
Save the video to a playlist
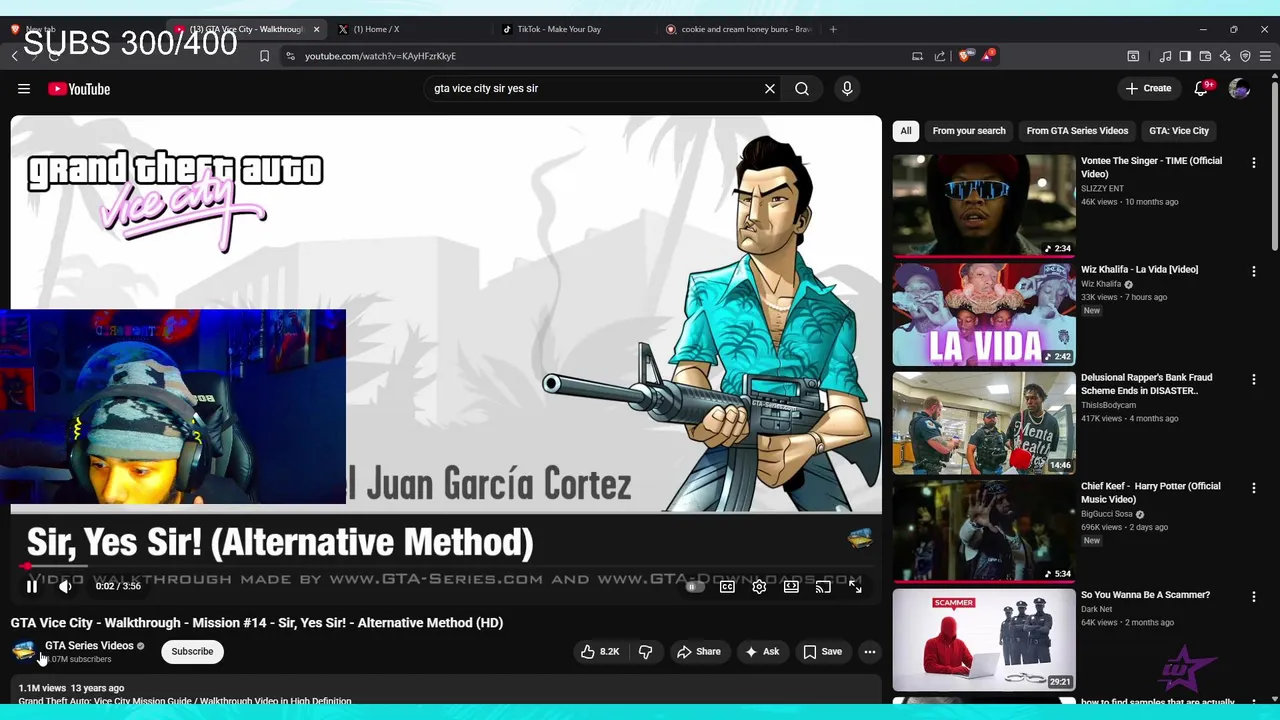(823, 652)
